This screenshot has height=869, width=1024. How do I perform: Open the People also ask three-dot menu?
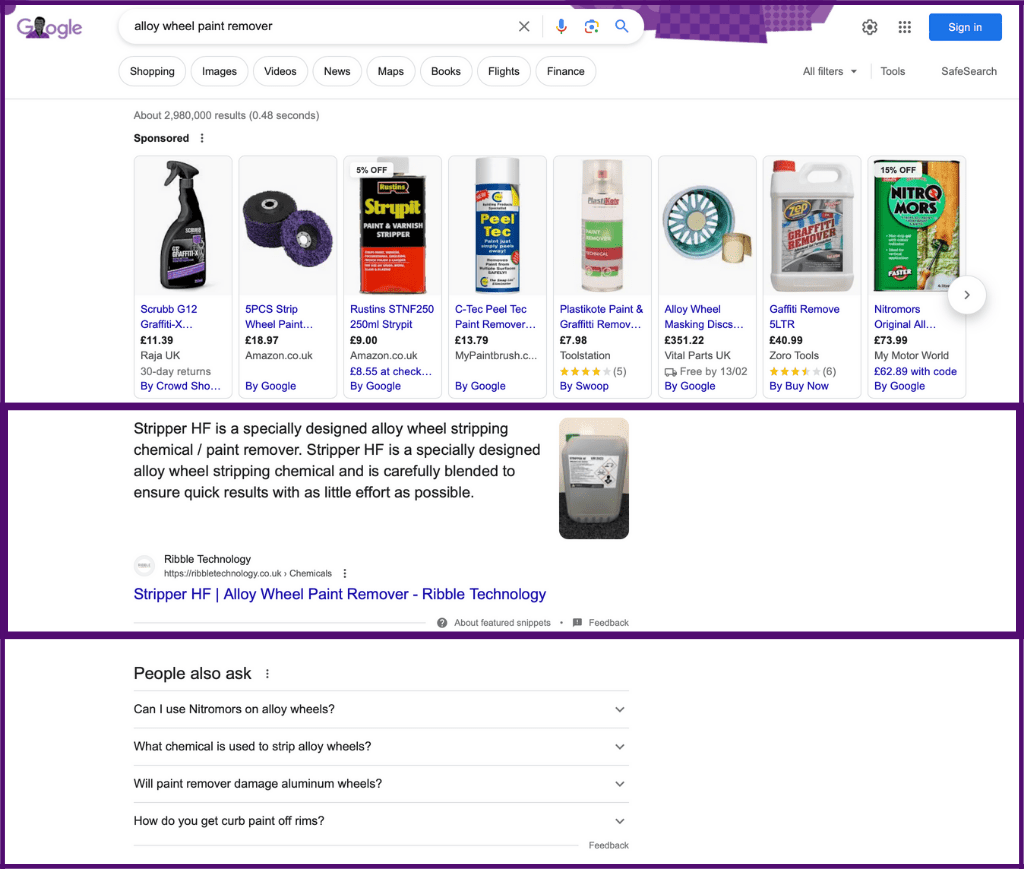pos(267,674)
